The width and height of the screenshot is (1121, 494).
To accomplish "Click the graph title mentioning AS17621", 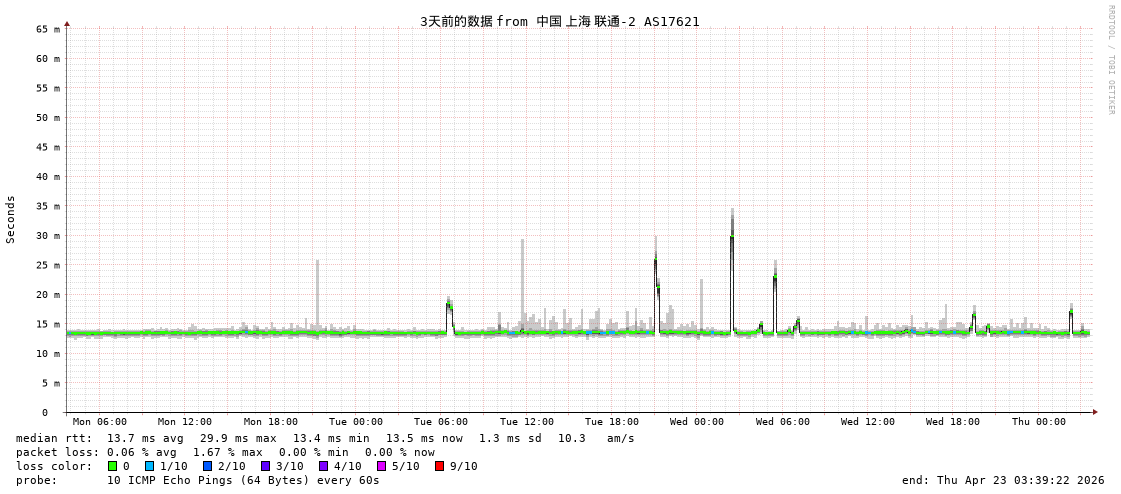I will 559,21.
